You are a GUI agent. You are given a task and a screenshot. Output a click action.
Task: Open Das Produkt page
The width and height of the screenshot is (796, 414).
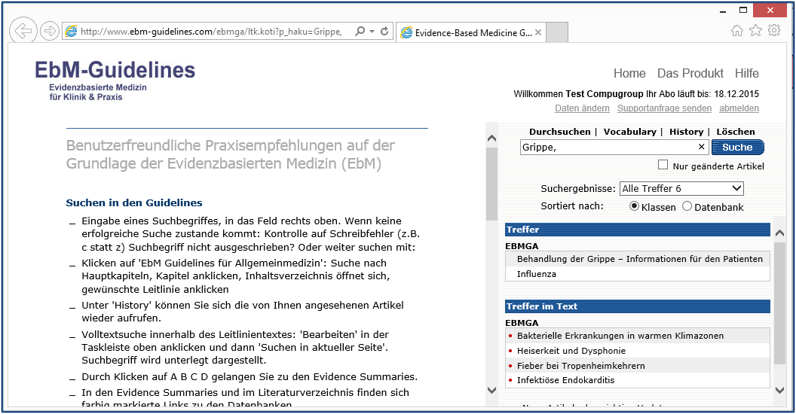[690, 73]
